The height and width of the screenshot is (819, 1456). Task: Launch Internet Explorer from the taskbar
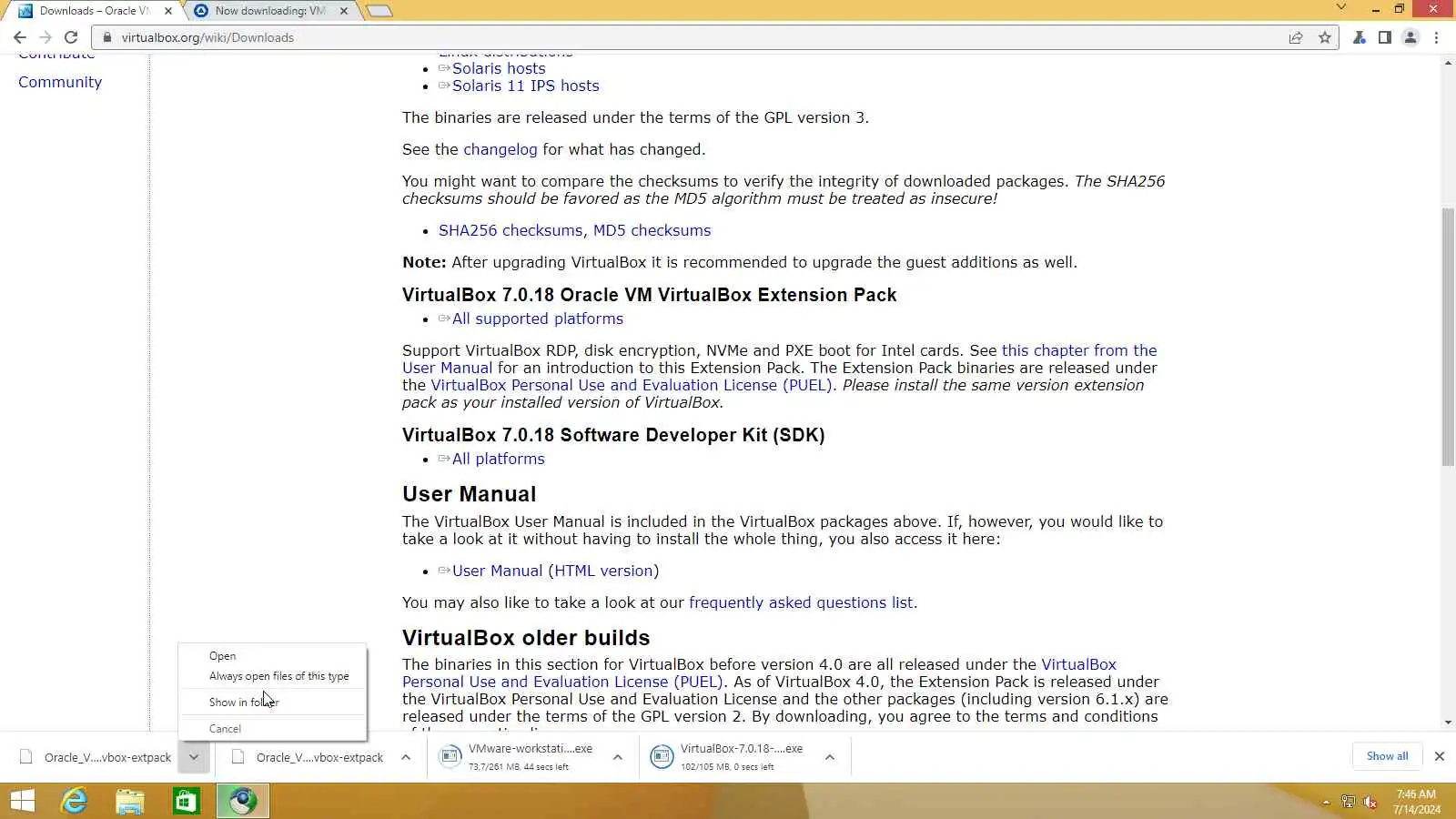[74, 801]
